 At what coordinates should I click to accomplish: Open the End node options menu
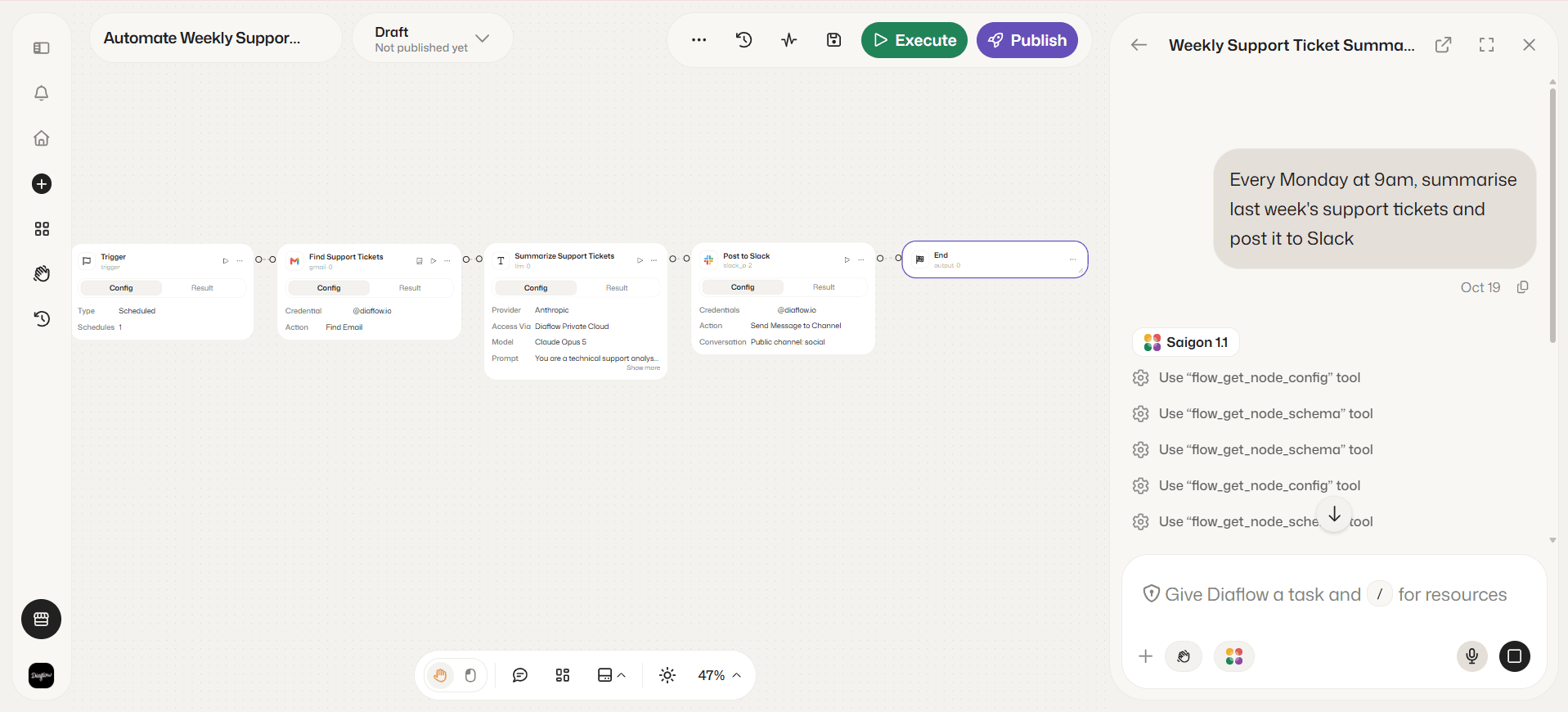(1072, 259)
